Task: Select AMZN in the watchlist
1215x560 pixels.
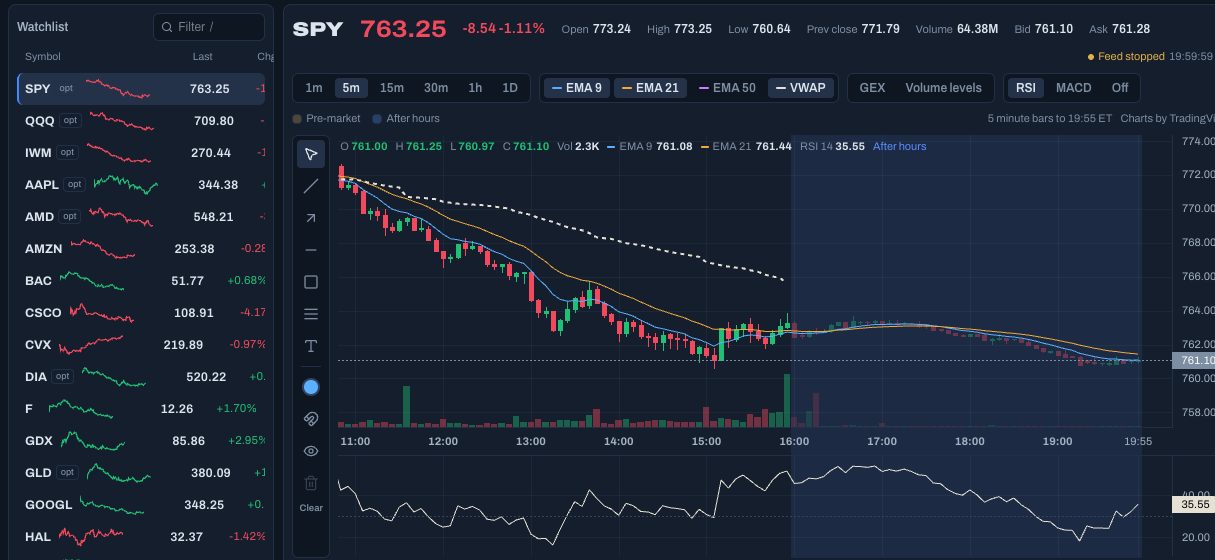Action: (x=141, y=249)
